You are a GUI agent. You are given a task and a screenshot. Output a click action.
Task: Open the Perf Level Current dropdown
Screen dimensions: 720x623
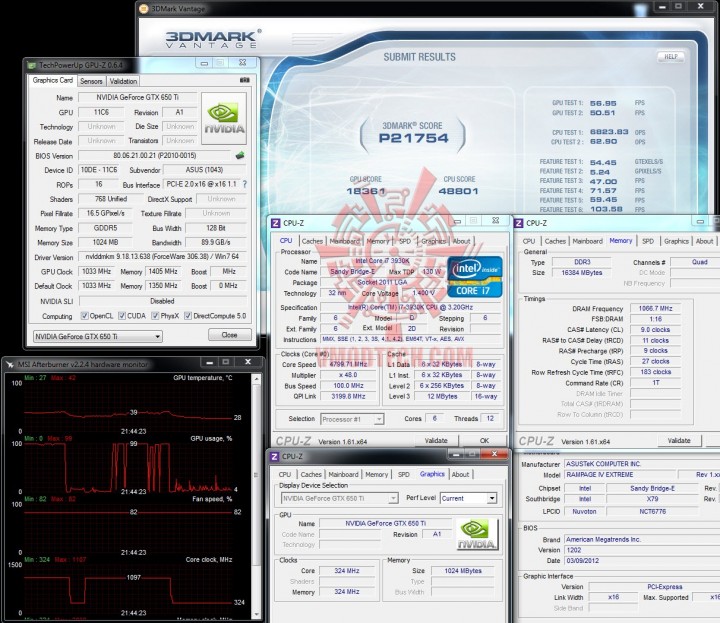[x=468, y=498]
